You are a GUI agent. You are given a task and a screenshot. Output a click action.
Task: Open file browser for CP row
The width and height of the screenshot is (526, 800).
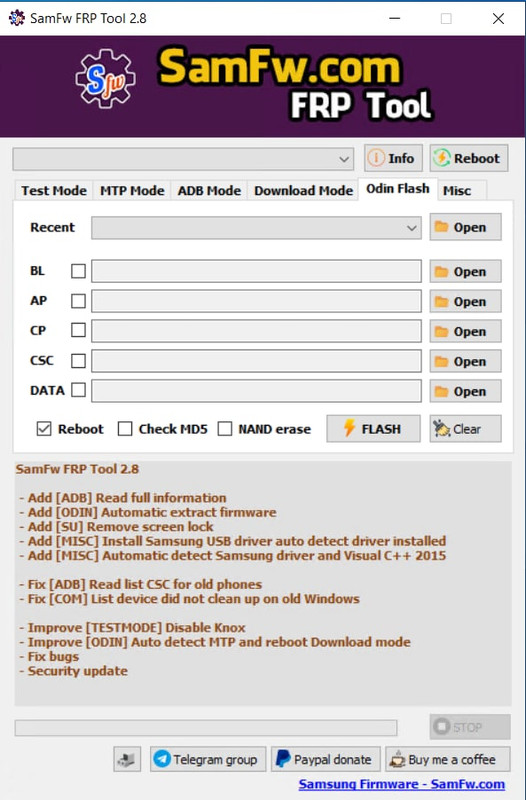[465, 331]
